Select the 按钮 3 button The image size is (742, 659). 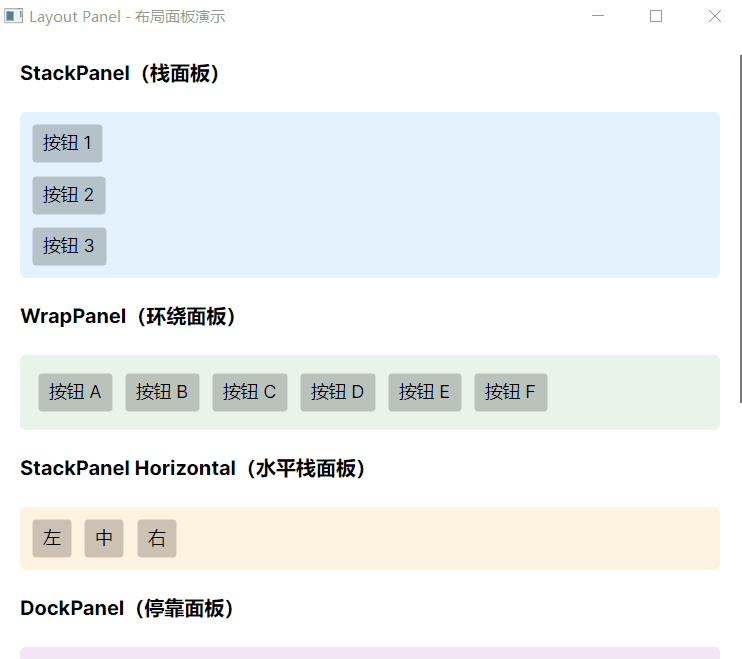(69, 246)
